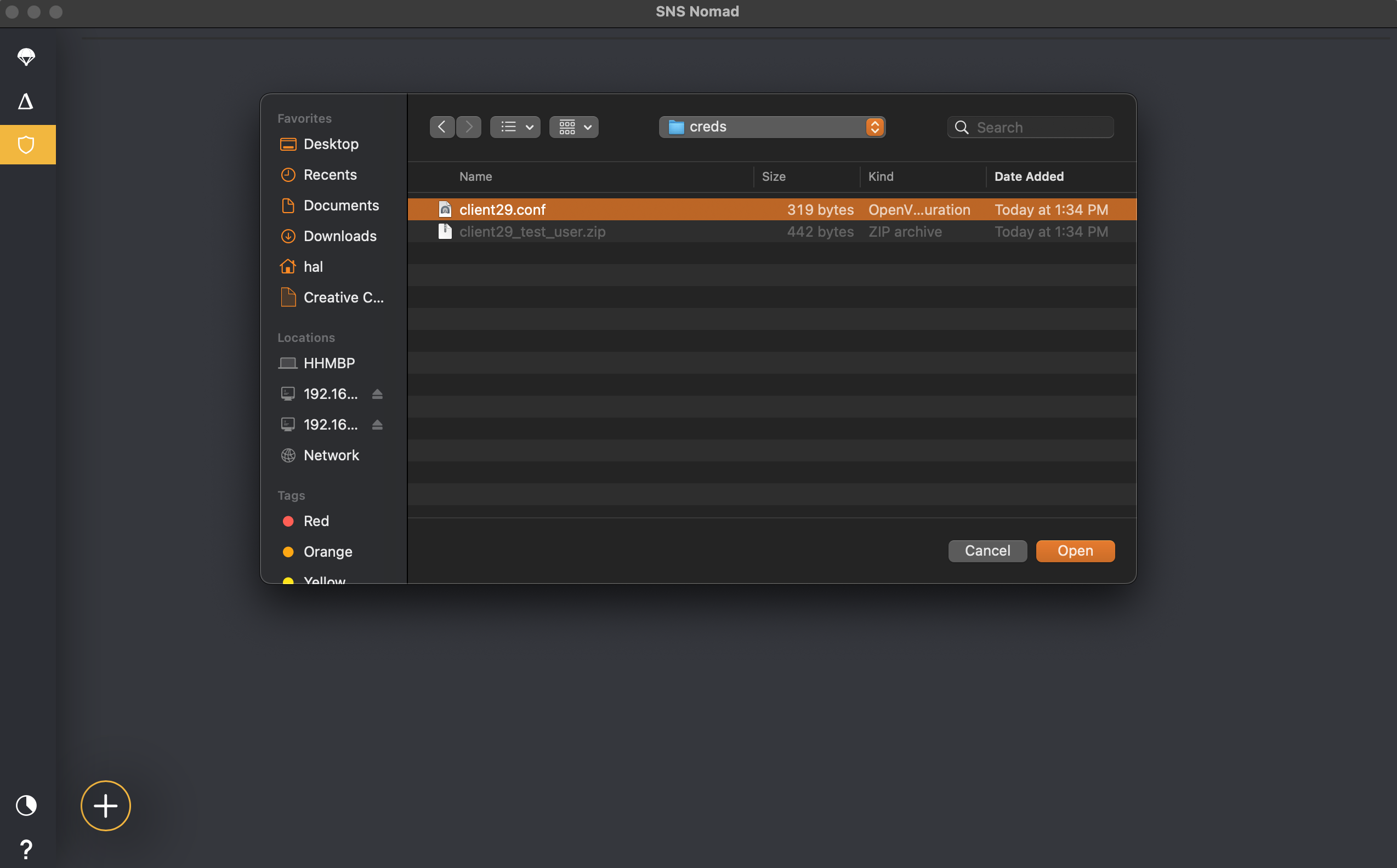This screenshot has width=1397, height=868.
Task: Select HHMBP under Locations
Action: [328, 363]
